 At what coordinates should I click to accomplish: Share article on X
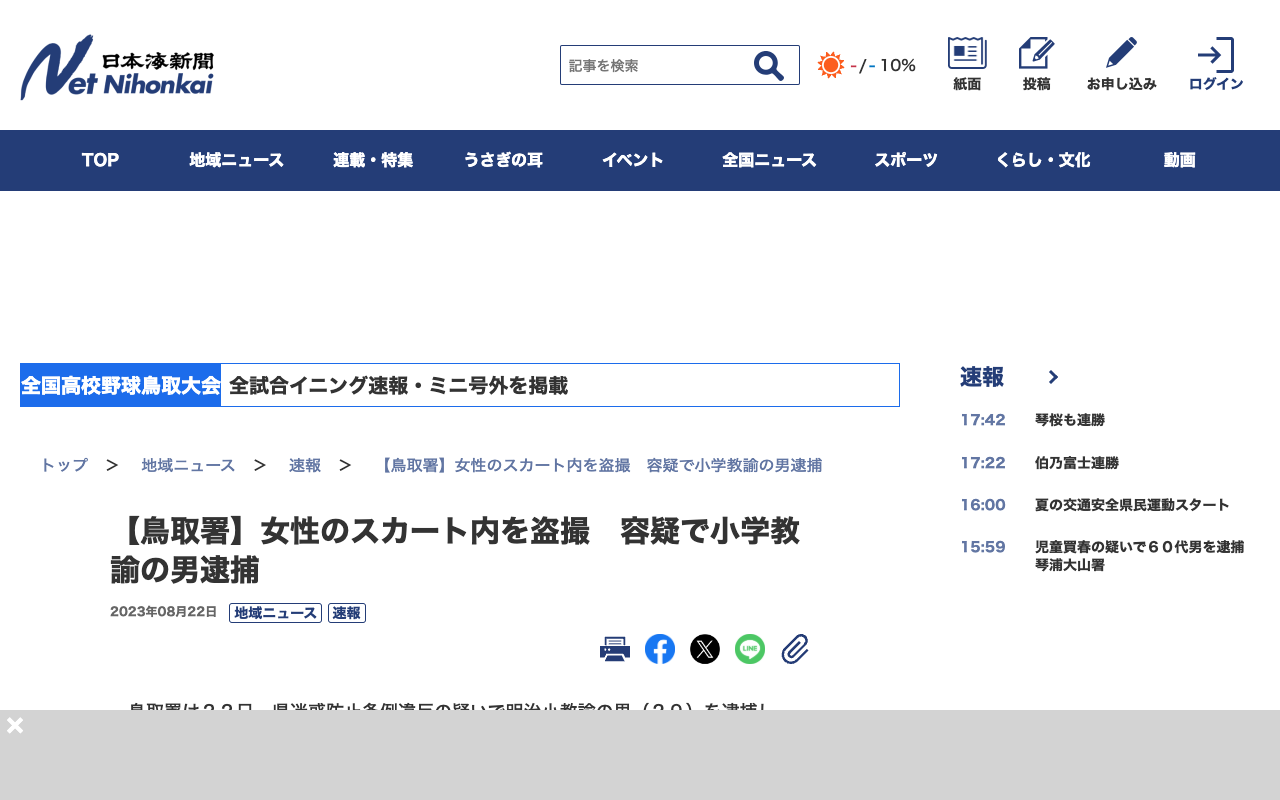point(705,649)
